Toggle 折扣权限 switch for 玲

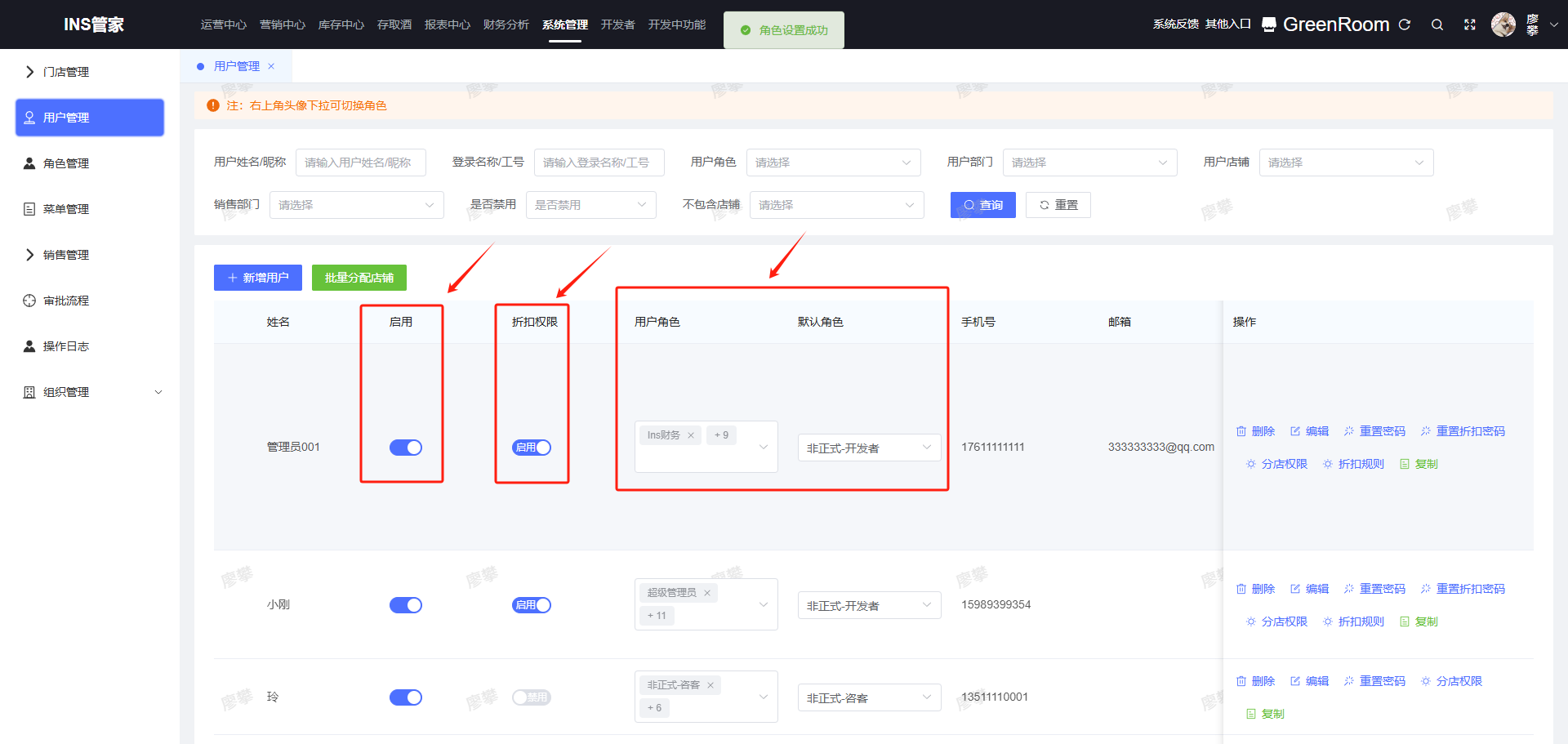click(x=532, y=697)
